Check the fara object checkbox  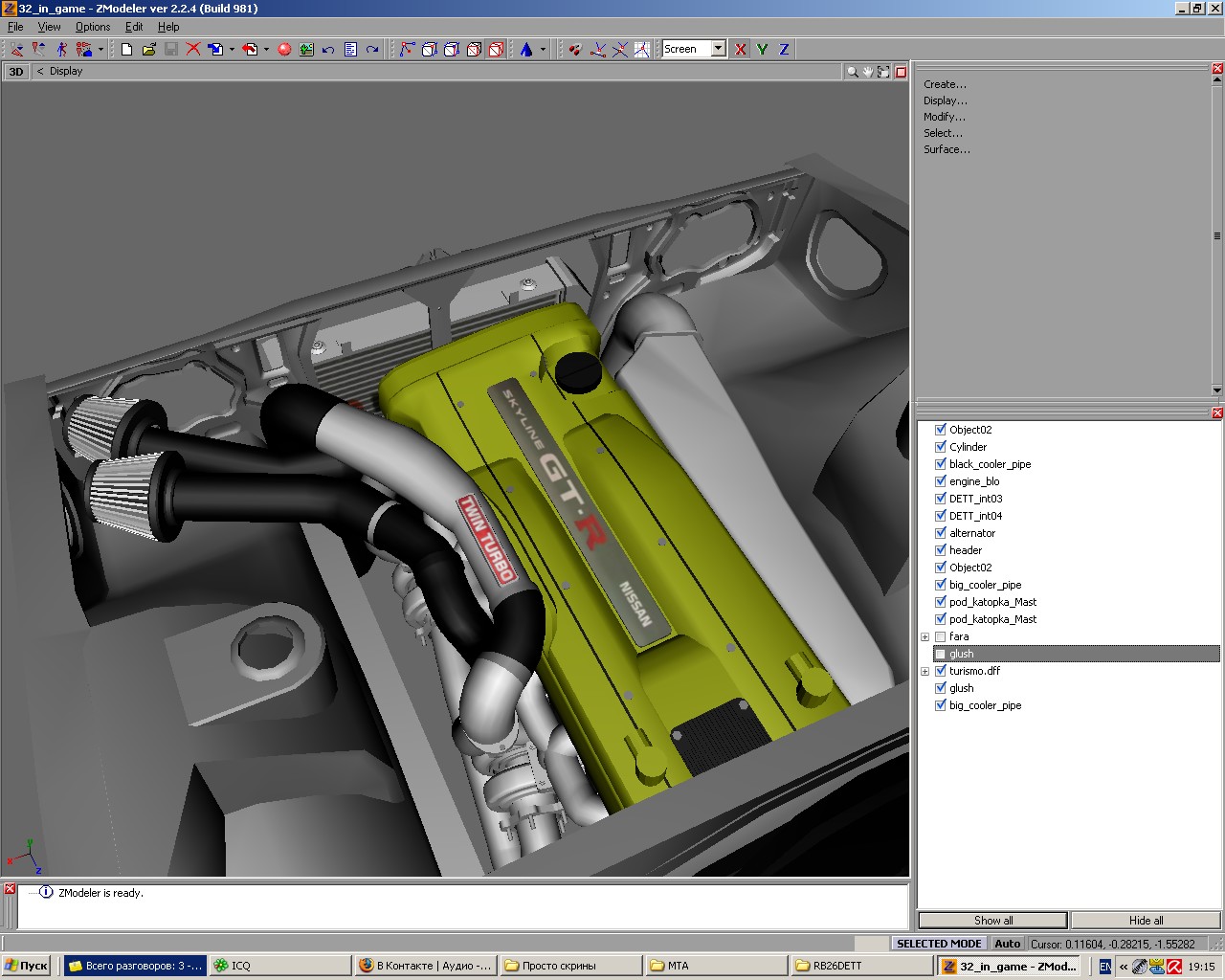pyautogui.click(x=941, y=636)
